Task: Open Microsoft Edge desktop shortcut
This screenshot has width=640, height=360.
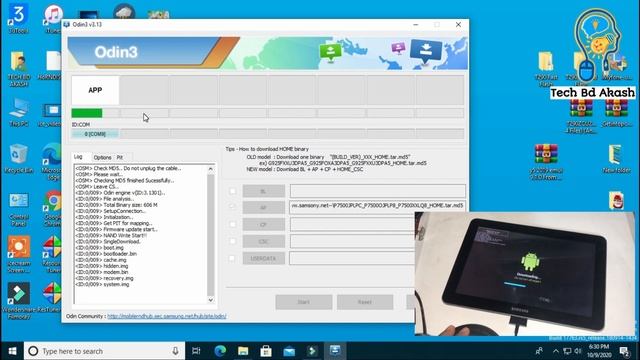Action: (x=52, y=161)
